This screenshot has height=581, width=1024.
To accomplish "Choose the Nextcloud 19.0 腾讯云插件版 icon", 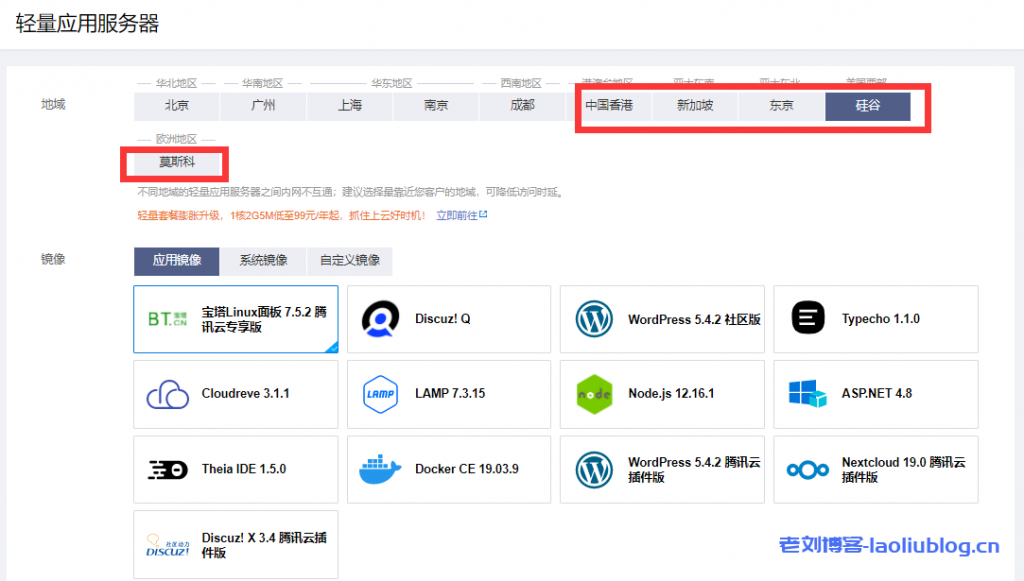I will 808,469.
